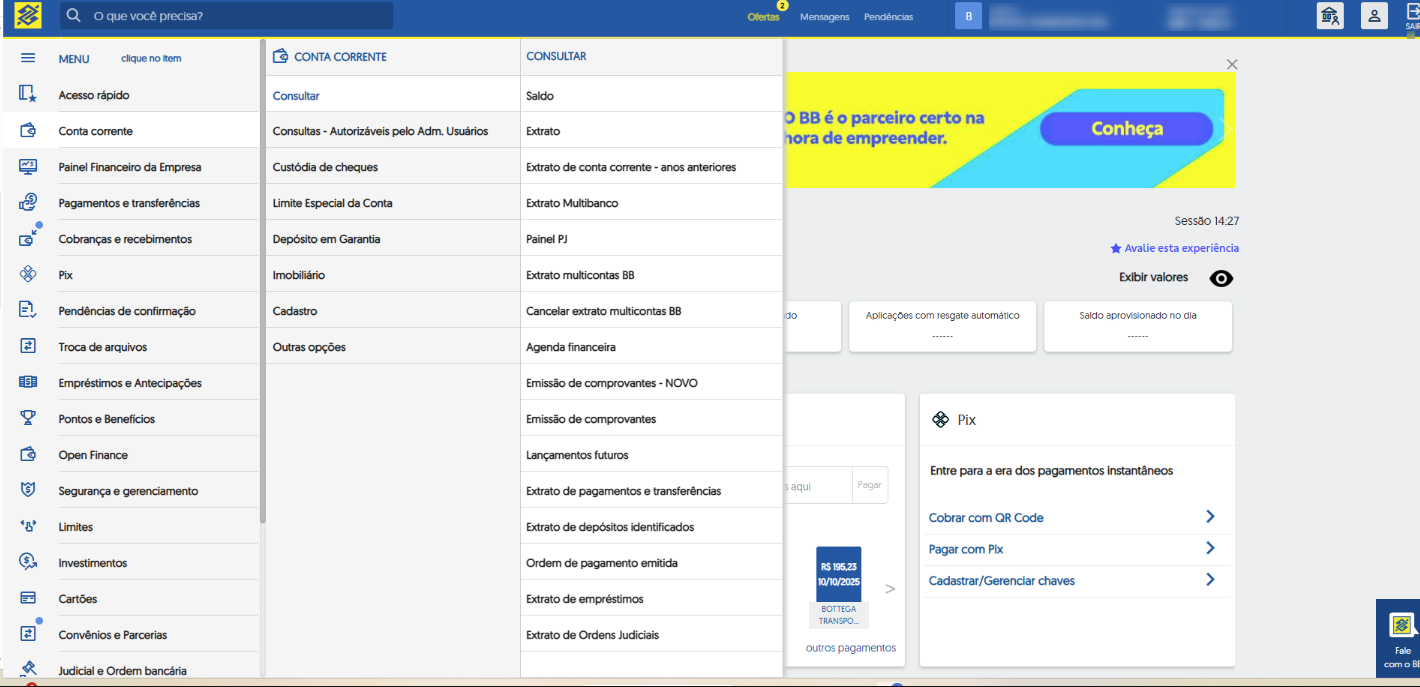Viewport: 1420px width, 687px height.
Task: Open Investimentos via its sidebar icon
Action: (x=27, y=561)
